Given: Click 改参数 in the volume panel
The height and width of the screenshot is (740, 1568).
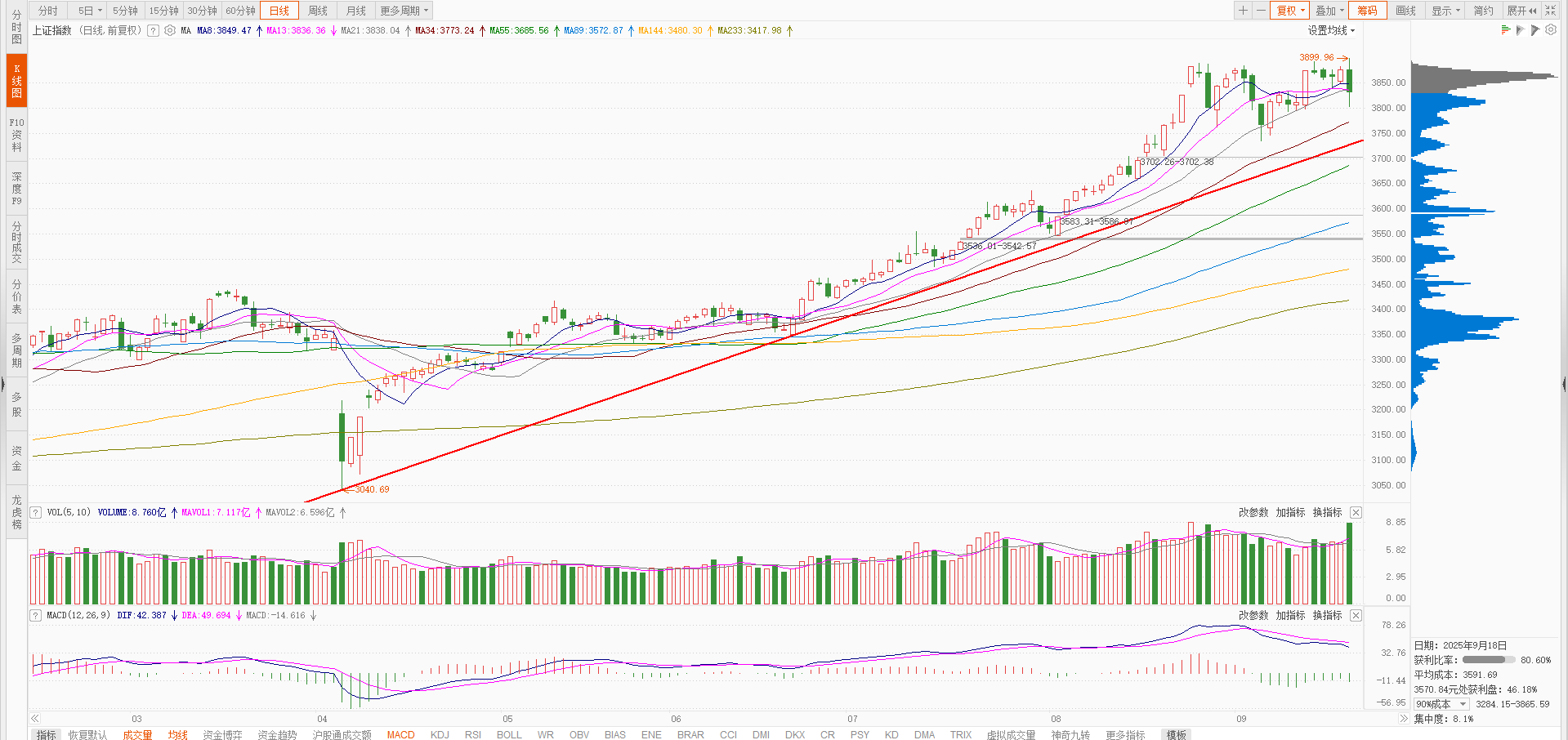Looking at the screenshot, I should [1253, 512].
